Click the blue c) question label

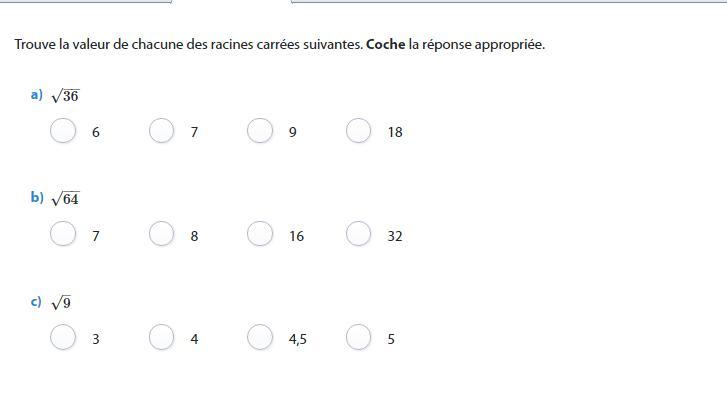[36, 301]
